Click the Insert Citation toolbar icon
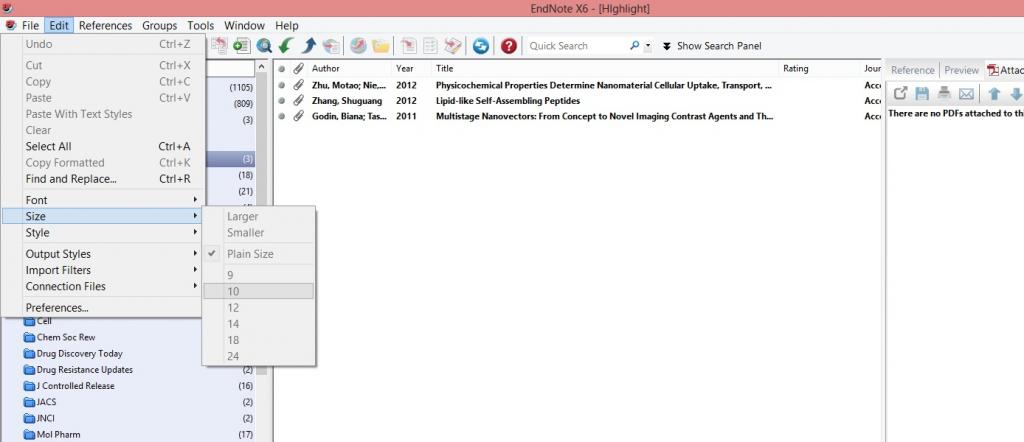Viewport: 1024px width, 442px height. pyautogui.click(x=408, y=46)
